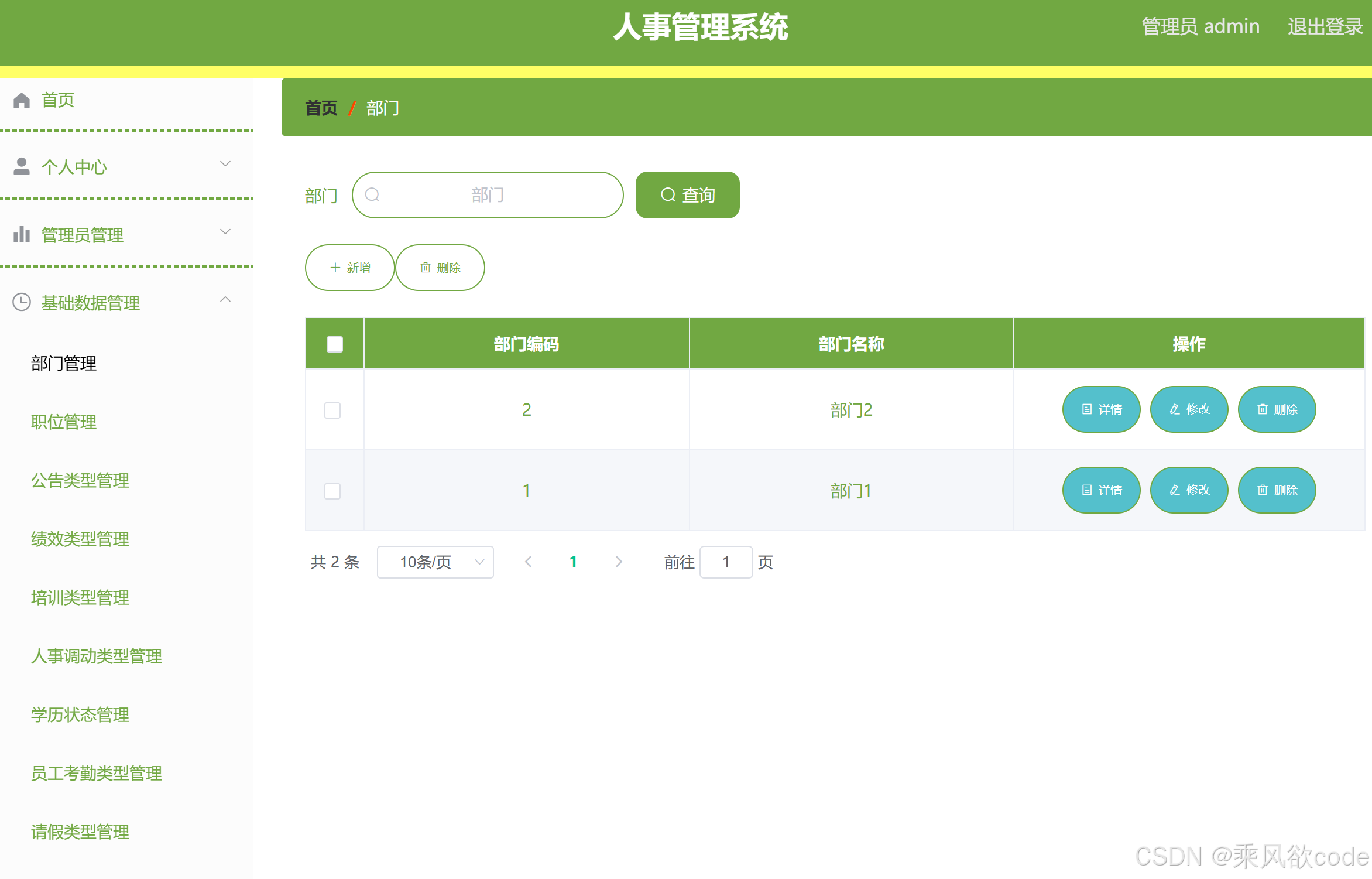Viewport: 1372px width, 879px height.
Task: Click the clock icon beside 基础数据管理
Action: click(x=22, y=303)
